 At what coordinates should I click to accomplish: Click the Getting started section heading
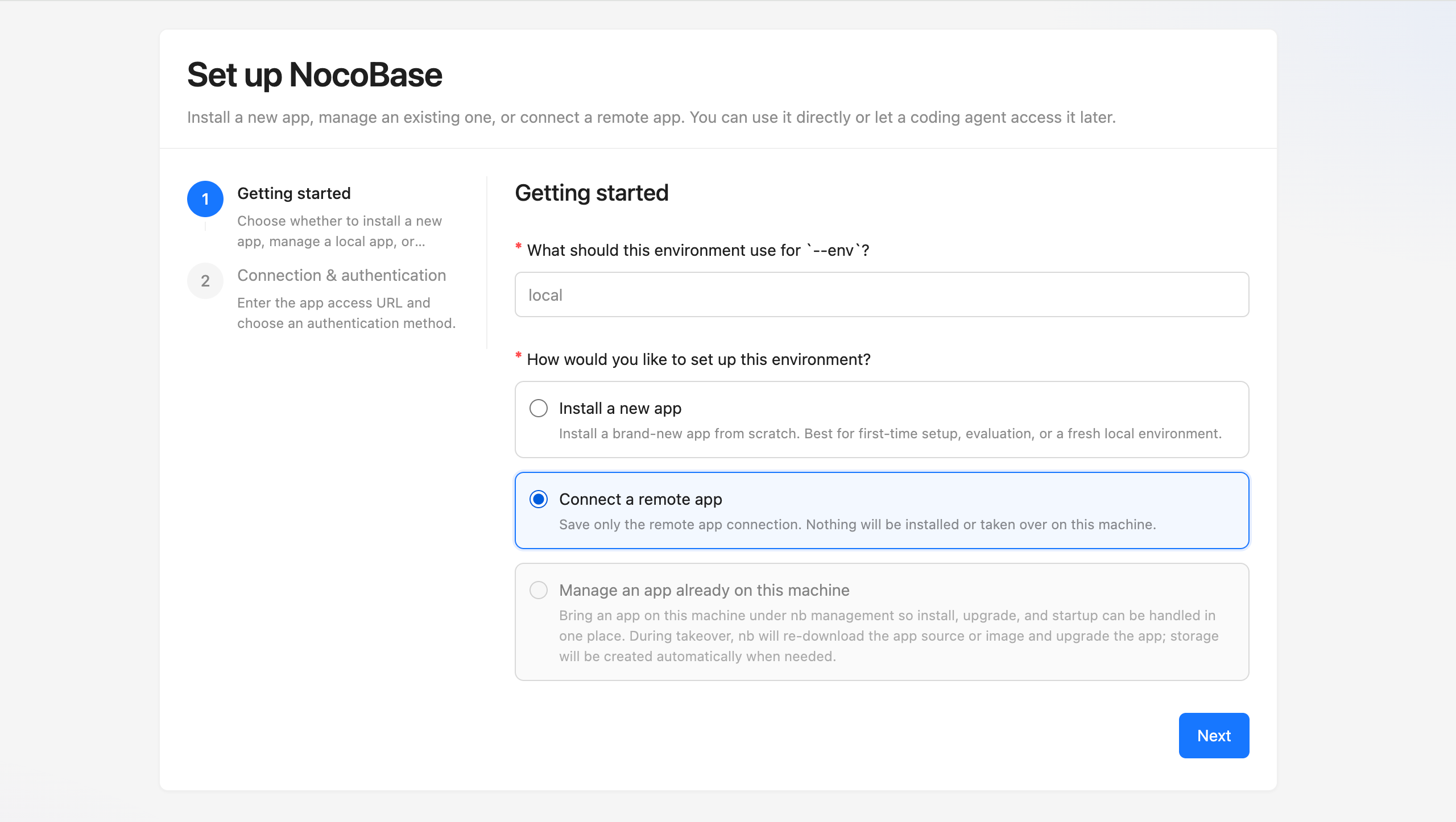pyautogui.click(x=591, y=193)
